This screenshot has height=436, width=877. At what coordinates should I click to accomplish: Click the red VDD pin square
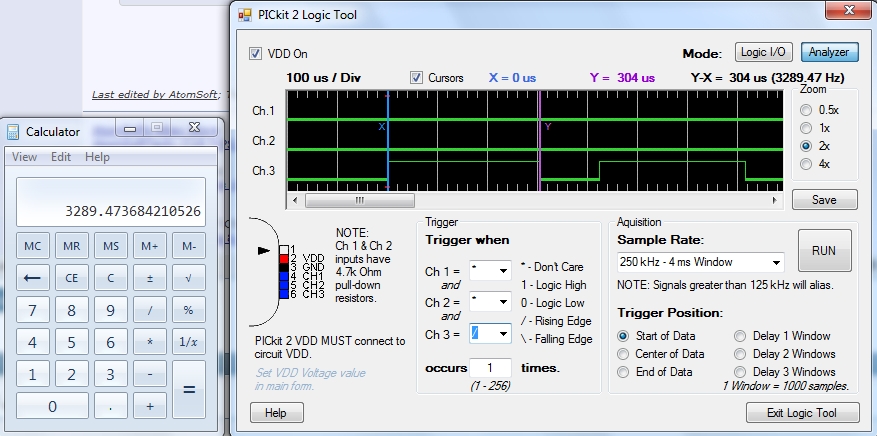click(284, 259)
